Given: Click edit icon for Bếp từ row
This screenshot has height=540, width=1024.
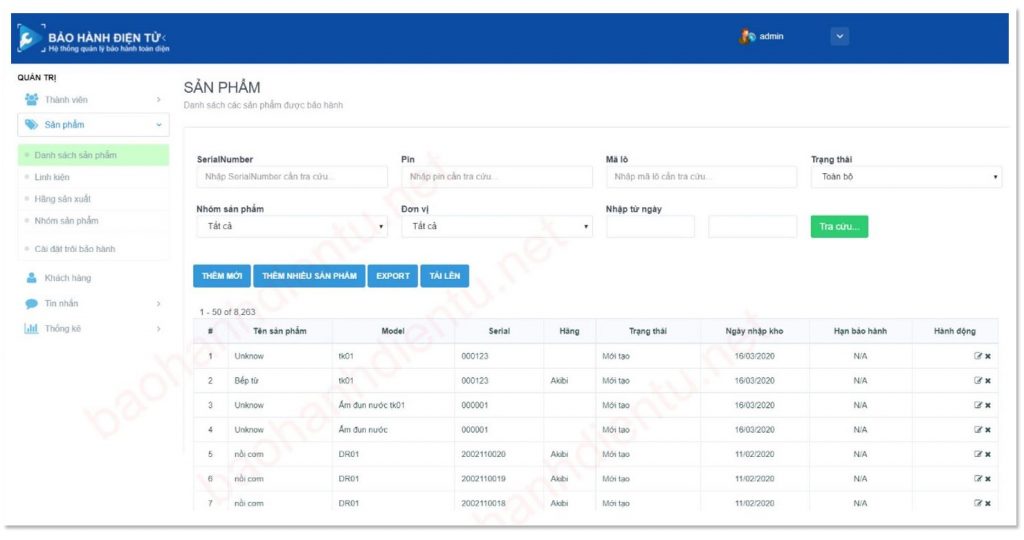Looking at the screenshot, I should (x=978, y=380).
